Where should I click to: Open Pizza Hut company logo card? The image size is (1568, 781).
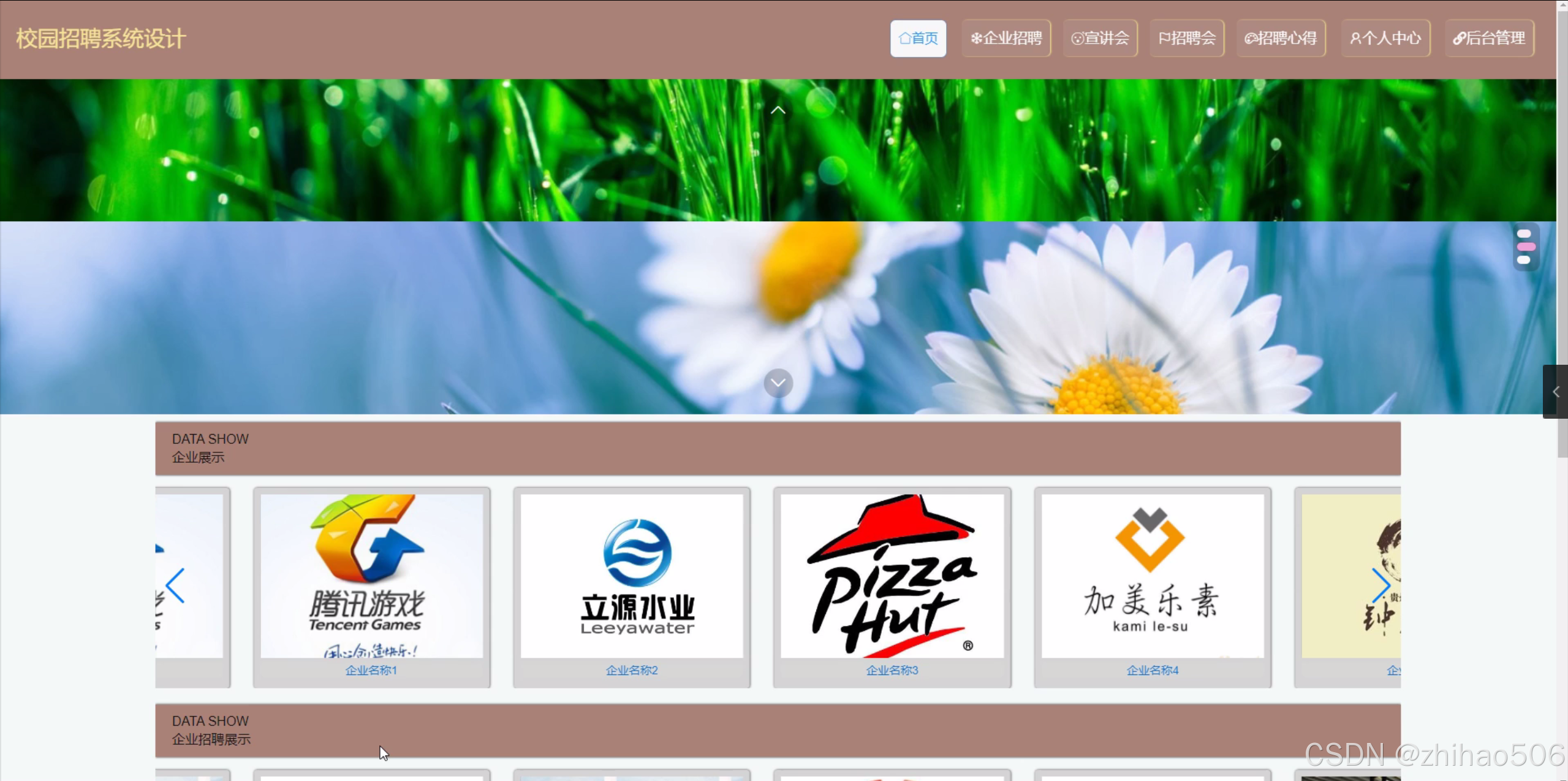point(892,576)
